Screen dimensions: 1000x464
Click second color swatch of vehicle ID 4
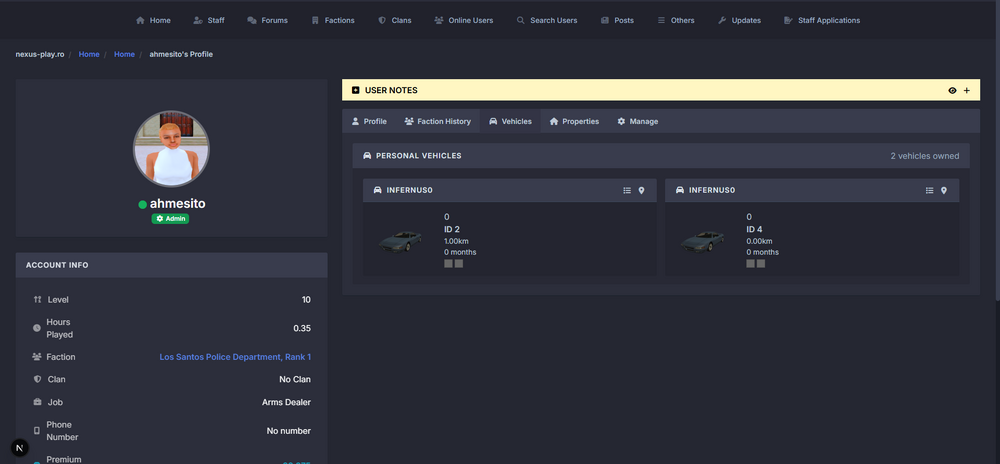[761, 263]
